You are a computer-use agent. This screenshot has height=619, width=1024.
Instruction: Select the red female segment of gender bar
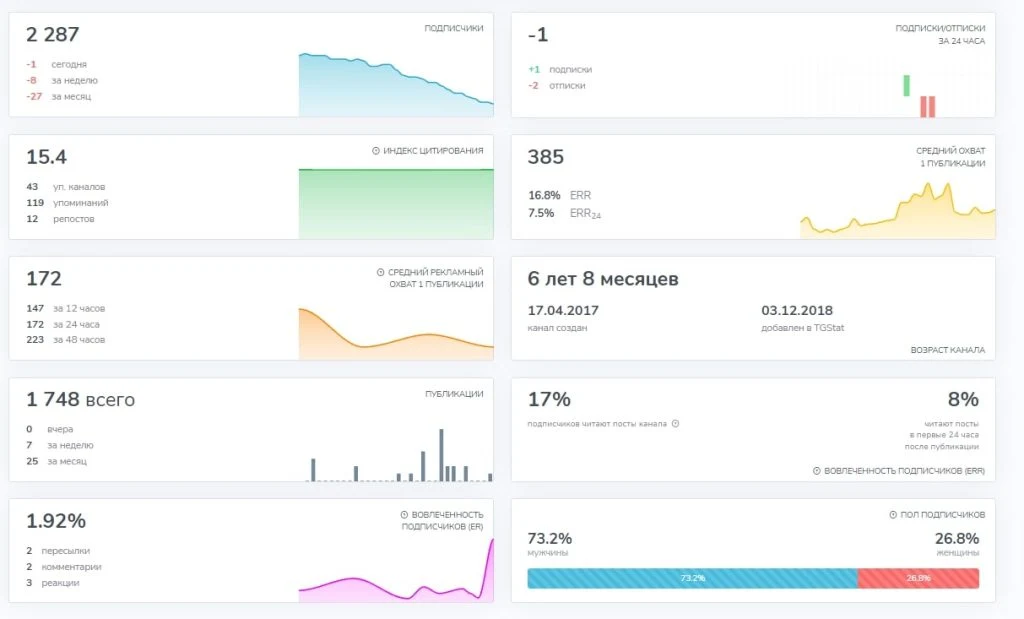tap(918, 578)
